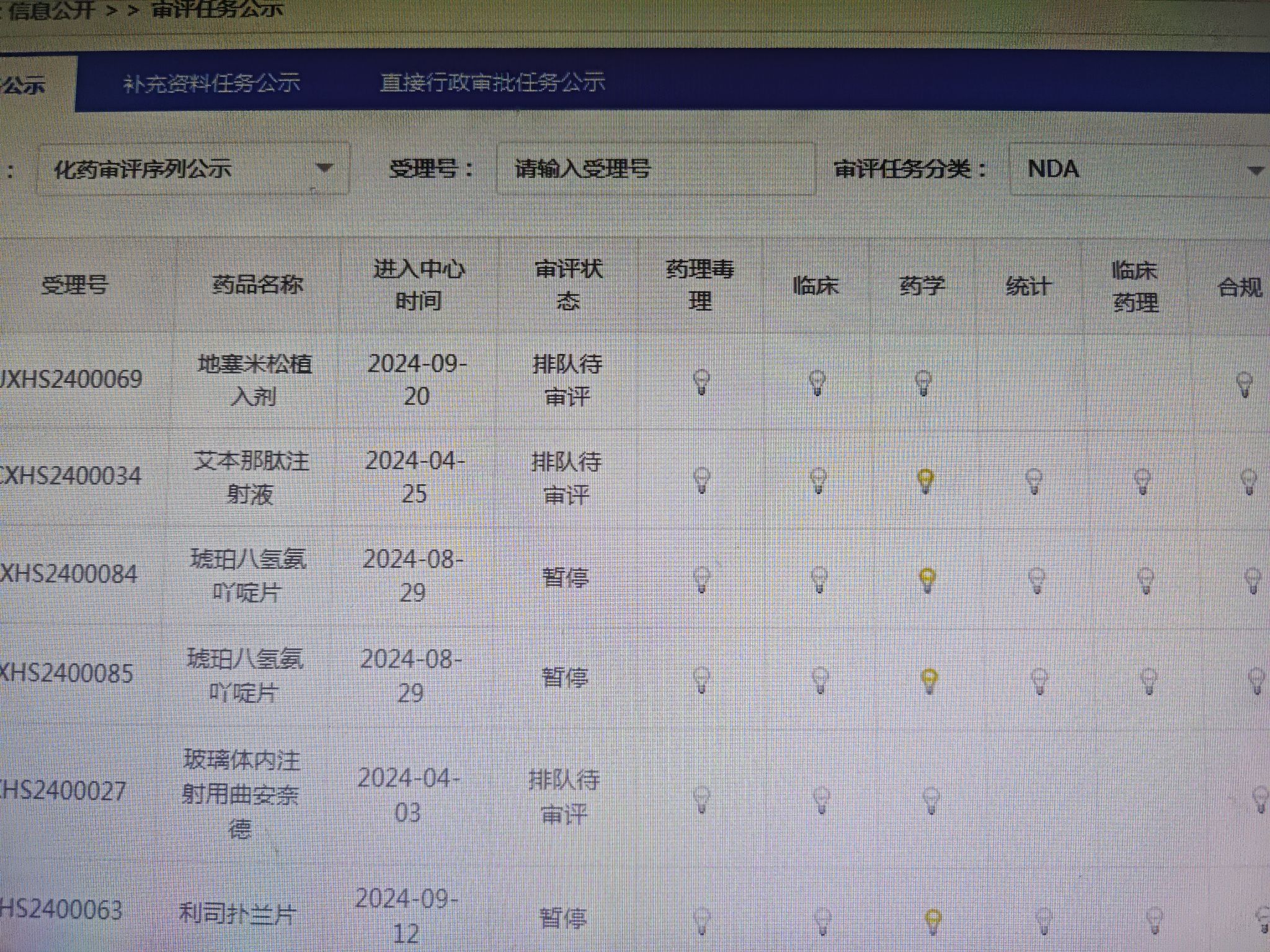Click 统计 bulb in XHS2400085 row
Image resolution: width=1270 pixels, height=952 pixels.
pyautogui.click(x=1039, y=681)
